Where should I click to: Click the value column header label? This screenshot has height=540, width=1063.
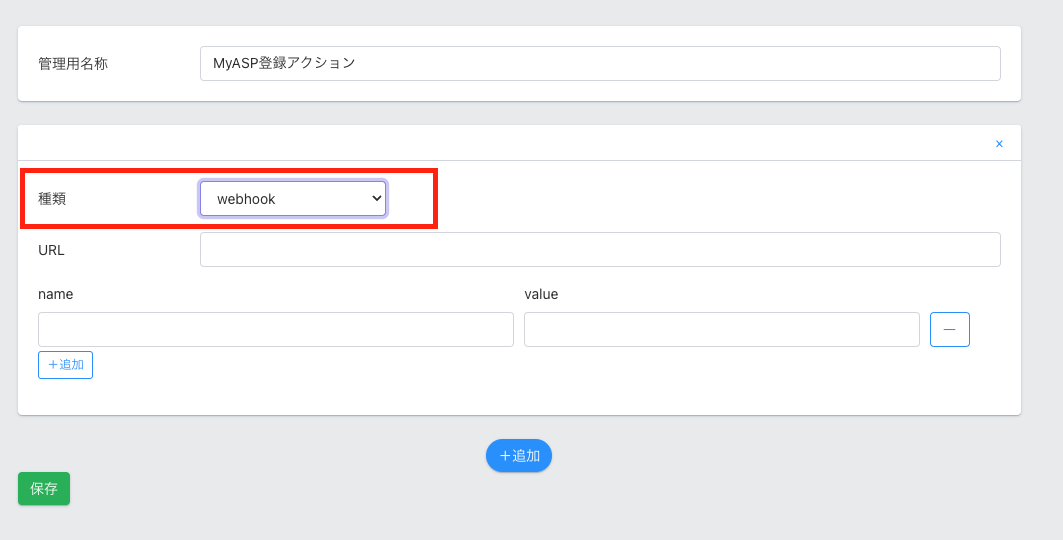point(541,294)
